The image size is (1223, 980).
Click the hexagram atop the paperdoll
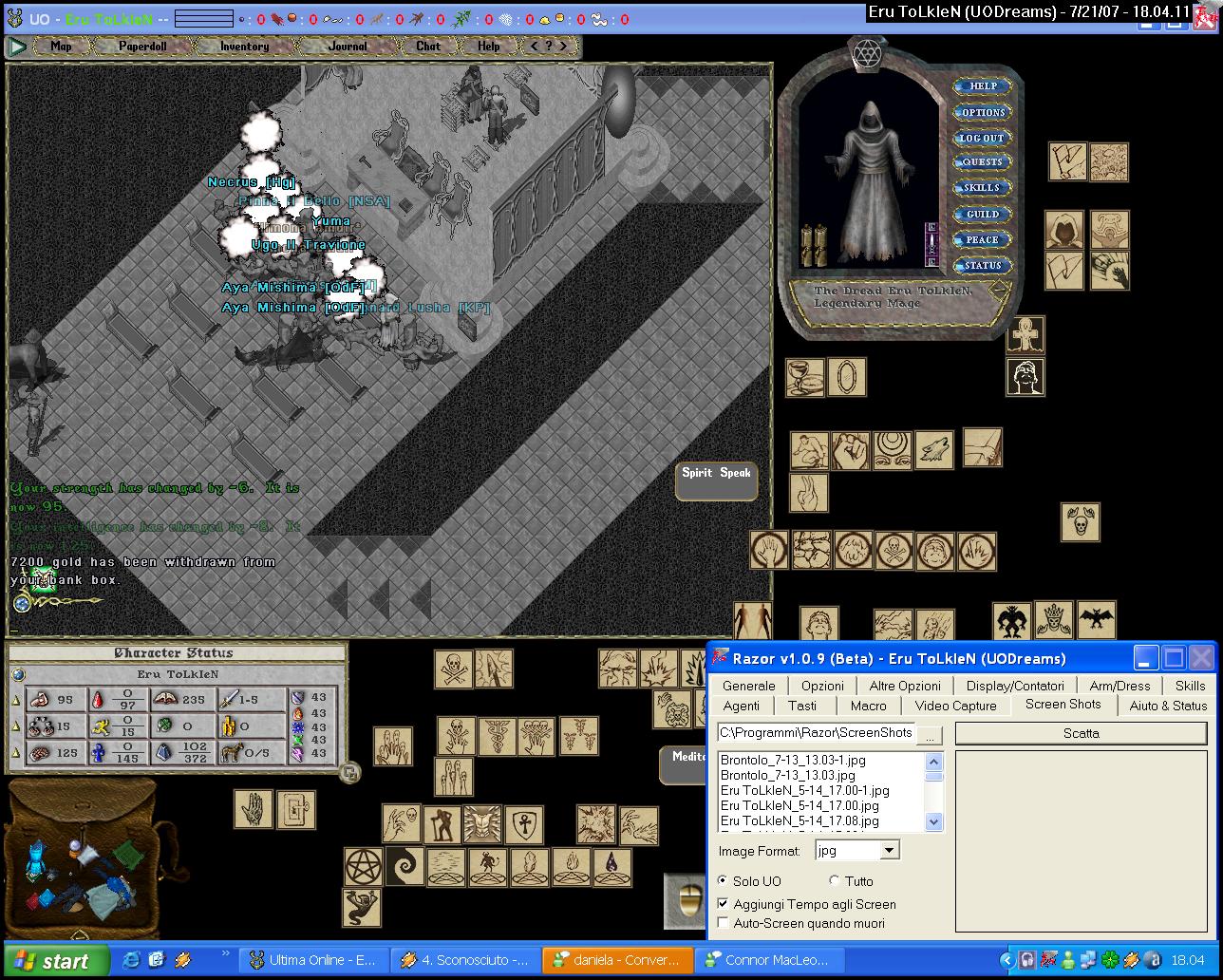click(866, 54)
